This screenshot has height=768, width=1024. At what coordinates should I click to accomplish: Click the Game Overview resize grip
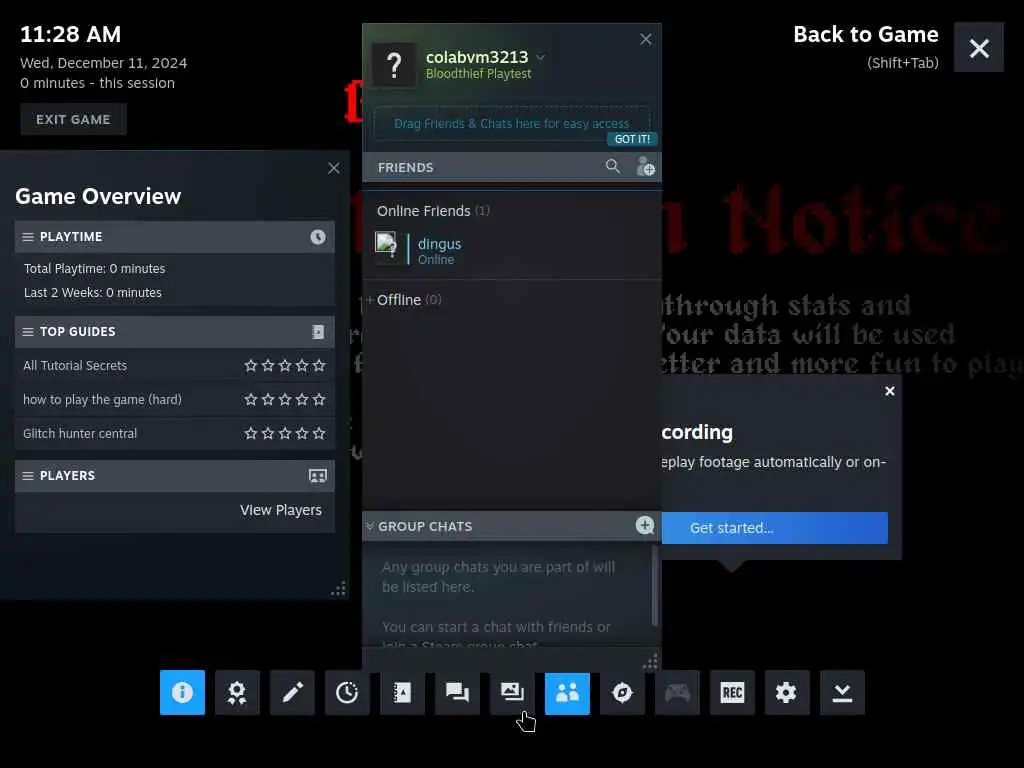(338, 589)
